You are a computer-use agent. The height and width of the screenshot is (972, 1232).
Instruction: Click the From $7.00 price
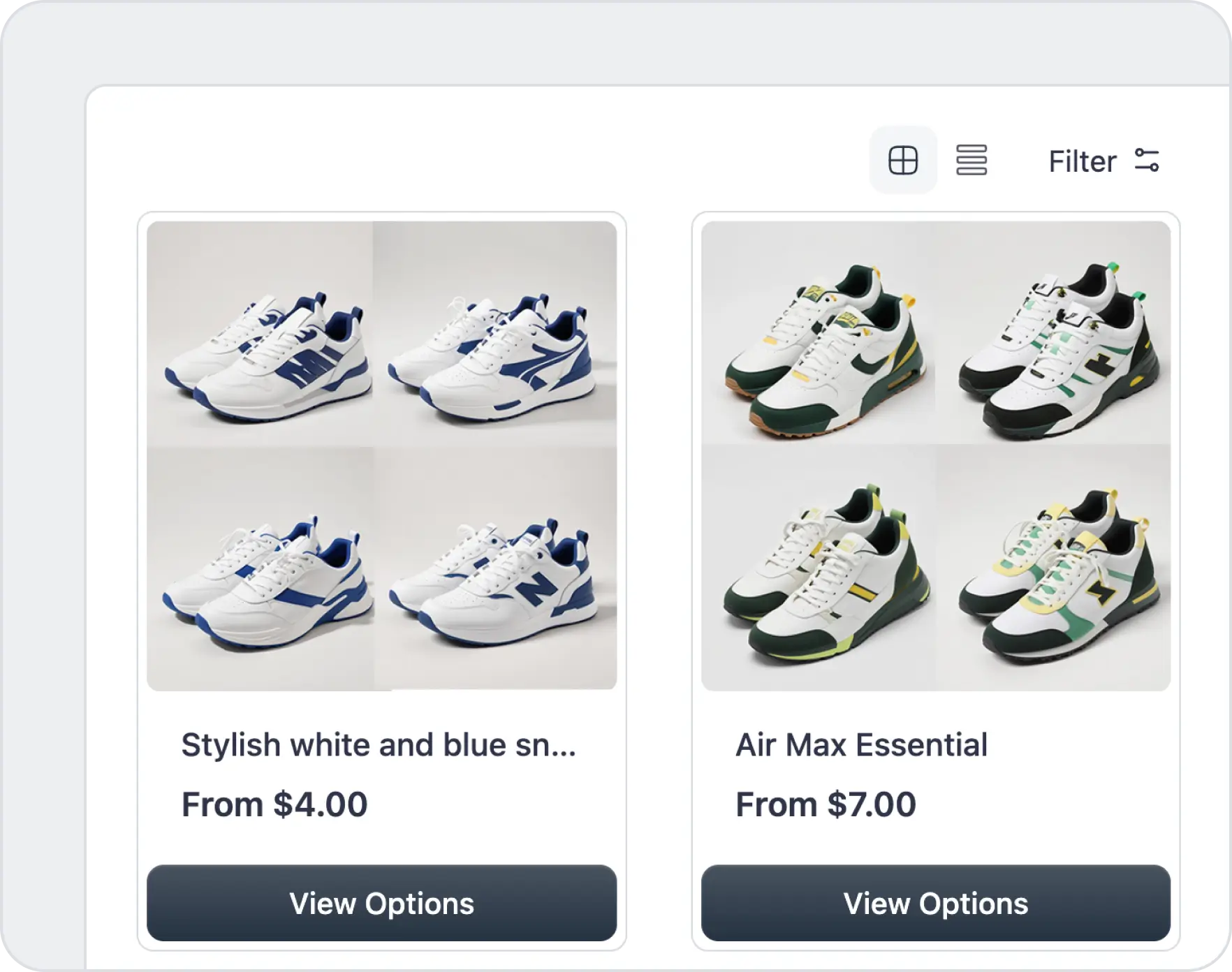pos(826,804)
